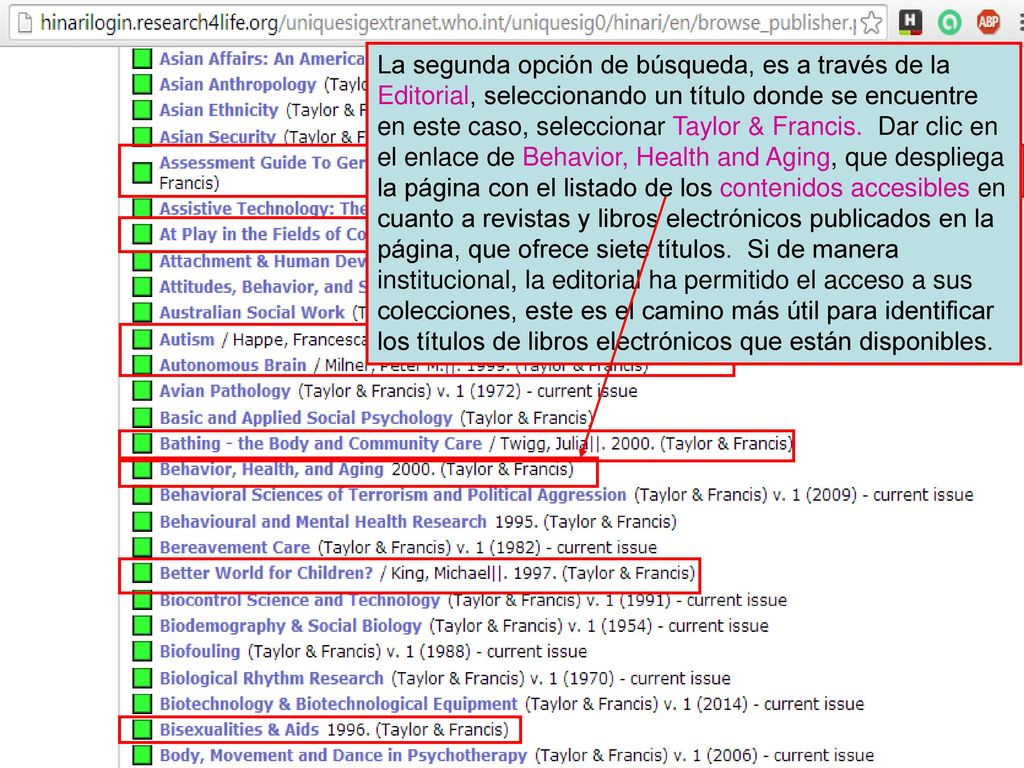Click green square beside Australian Social Work

coord(142,312)
